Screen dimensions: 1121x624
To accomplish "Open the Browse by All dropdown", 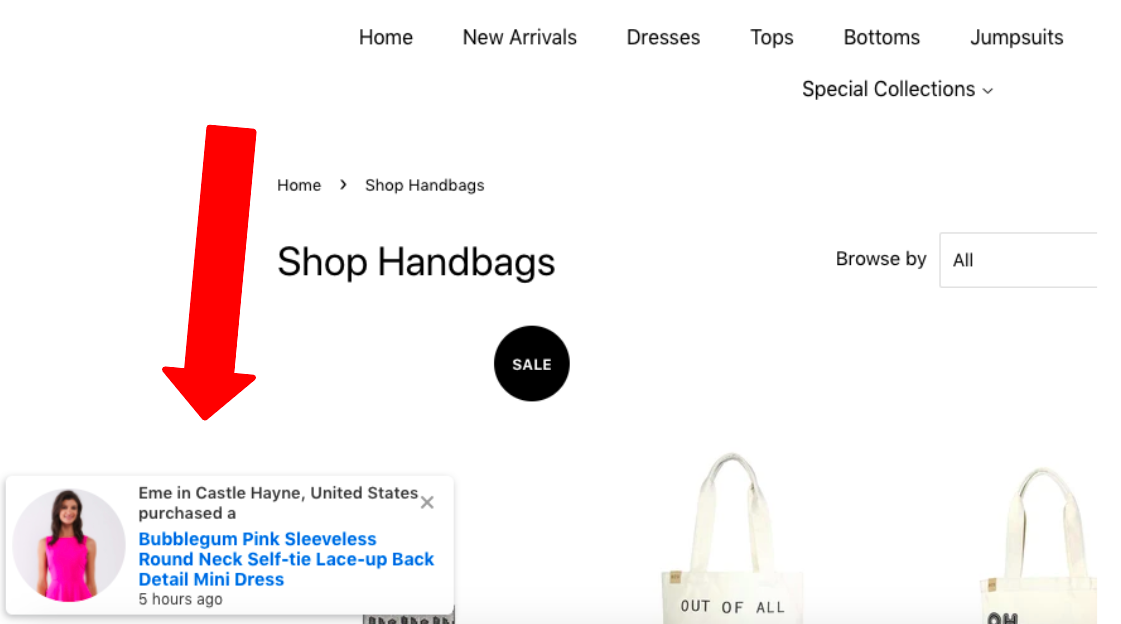I will click(1018, 260).
